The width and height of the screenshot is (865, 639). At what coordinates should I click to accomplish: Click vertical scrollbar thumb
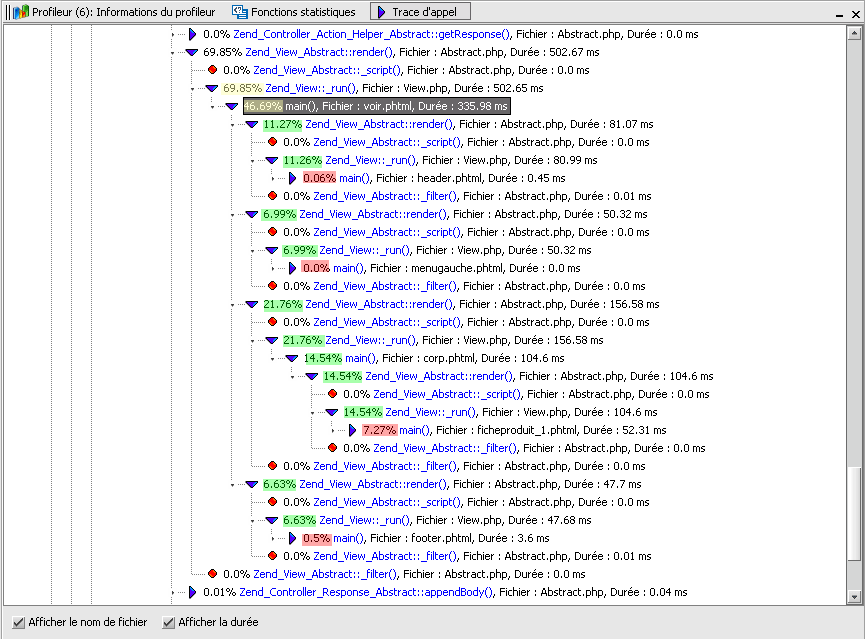(854, 513)
